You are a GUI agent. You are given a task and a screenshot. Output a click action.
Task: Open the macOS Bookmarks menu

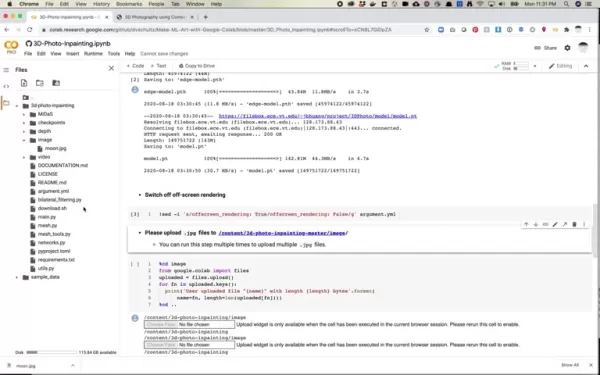point(128,4)
